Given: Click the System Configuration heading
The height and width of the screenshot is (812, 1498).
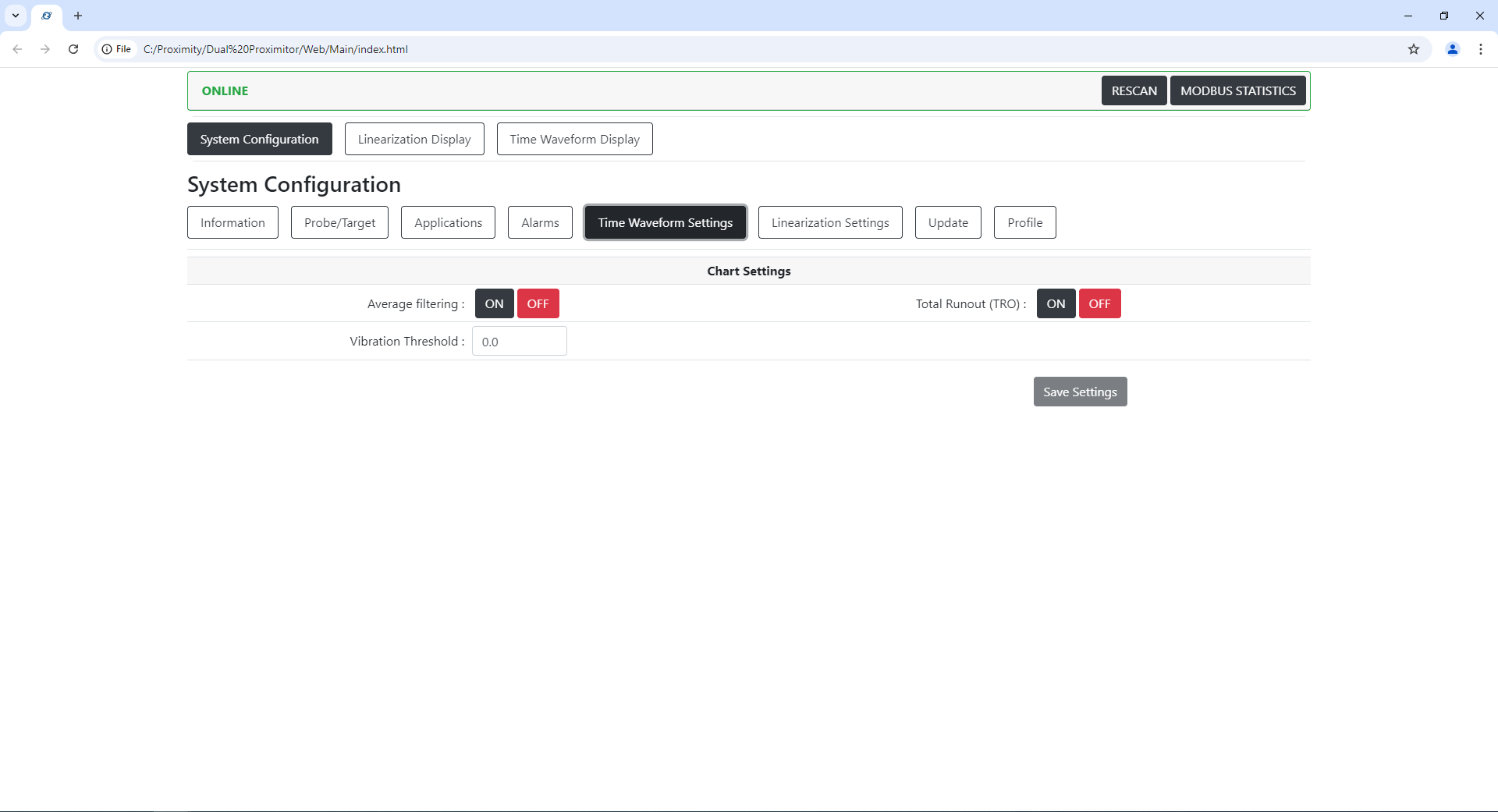Looking at the screenshot, I should [x=294, y=184].
